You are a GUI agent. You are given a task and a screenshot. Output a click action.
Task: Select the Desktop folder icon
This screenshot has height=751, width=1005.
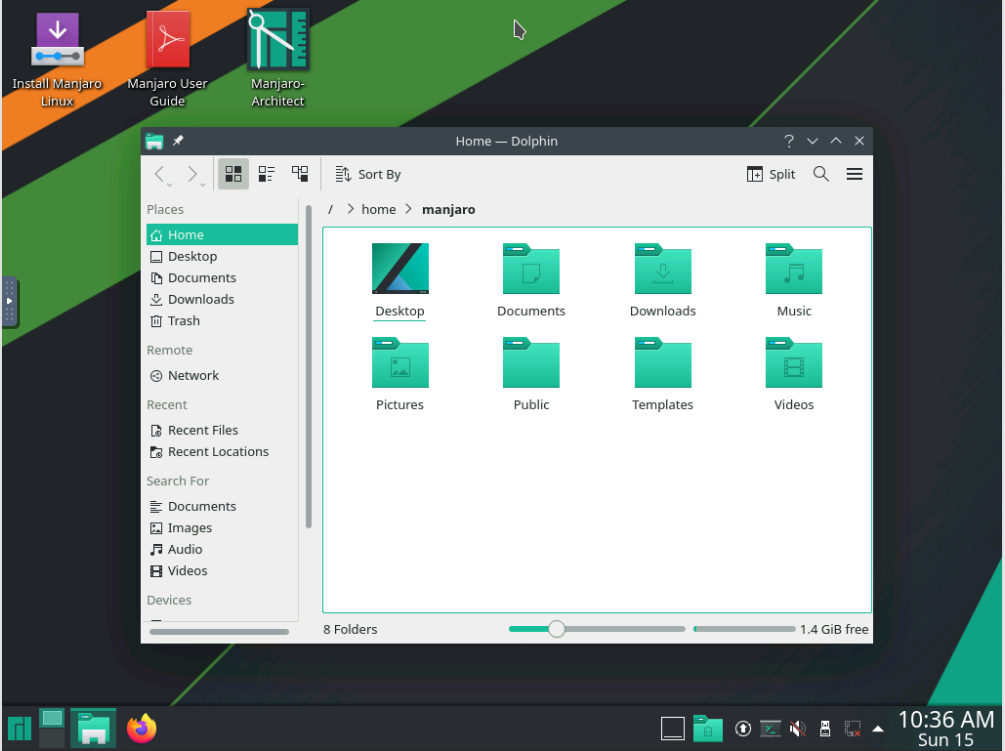[400, 268]
